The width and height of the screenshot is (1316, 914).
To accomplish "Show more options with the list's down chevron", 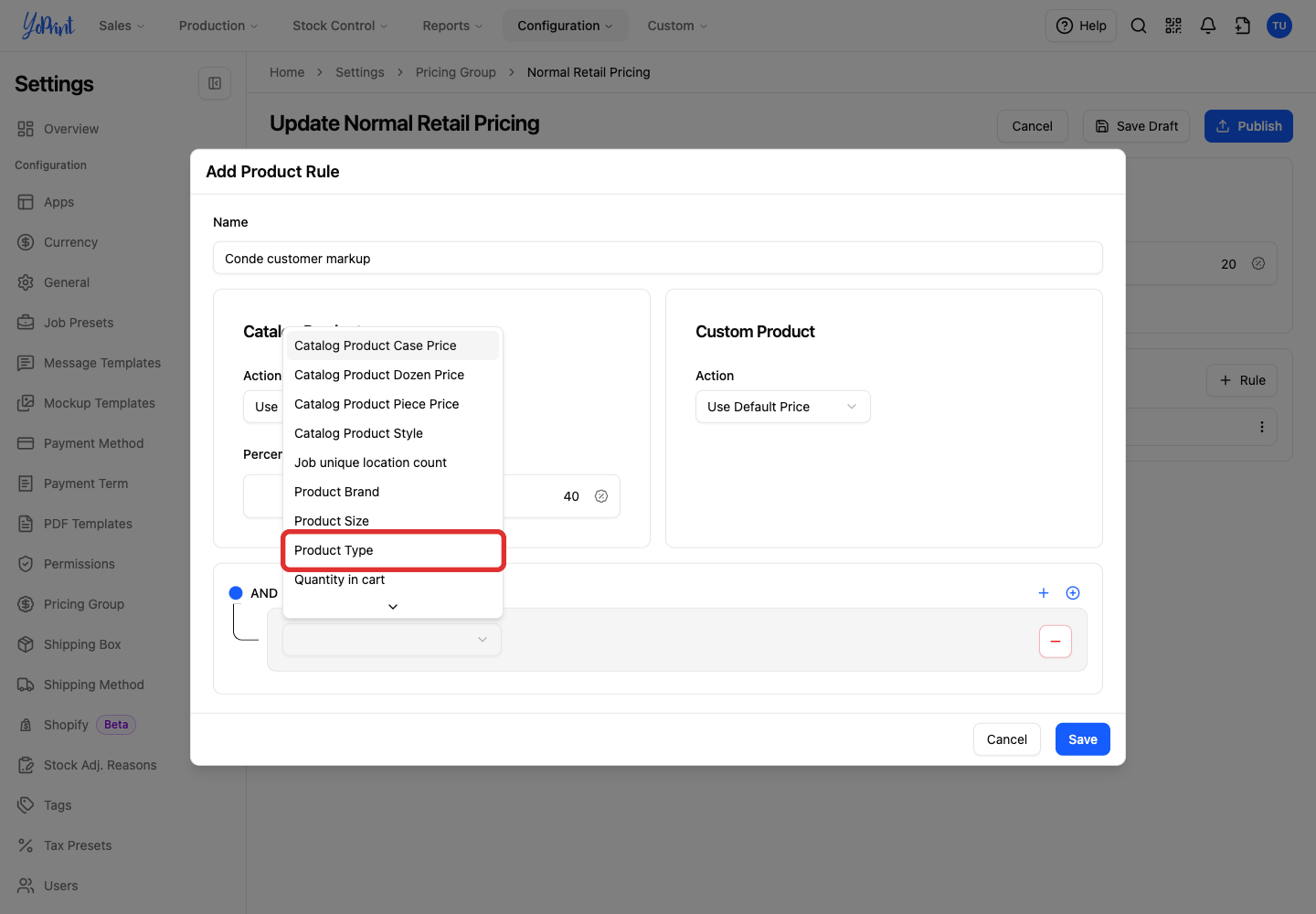I will coord(393,606).
